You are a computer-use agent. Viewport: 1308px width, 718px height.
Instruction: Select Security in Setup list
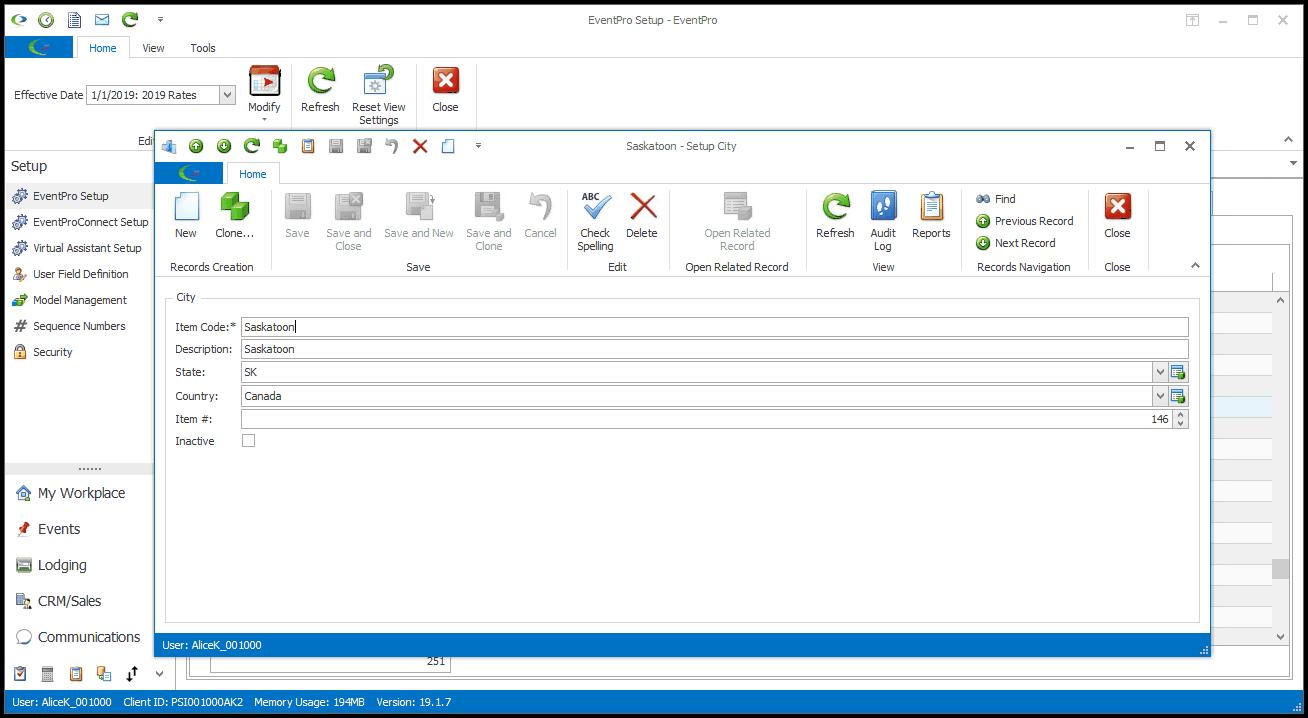(42, 352)
